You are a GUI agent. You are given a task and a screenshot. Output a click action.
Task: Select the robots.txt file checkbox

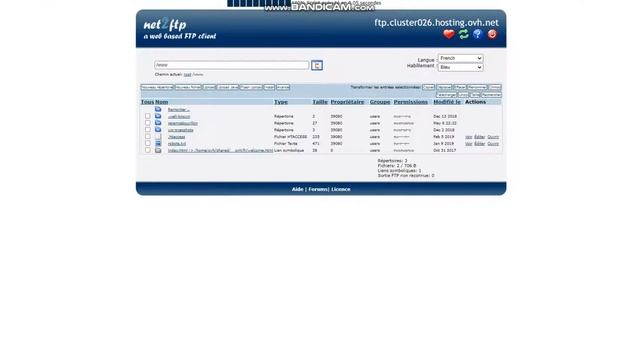[148, 143]
